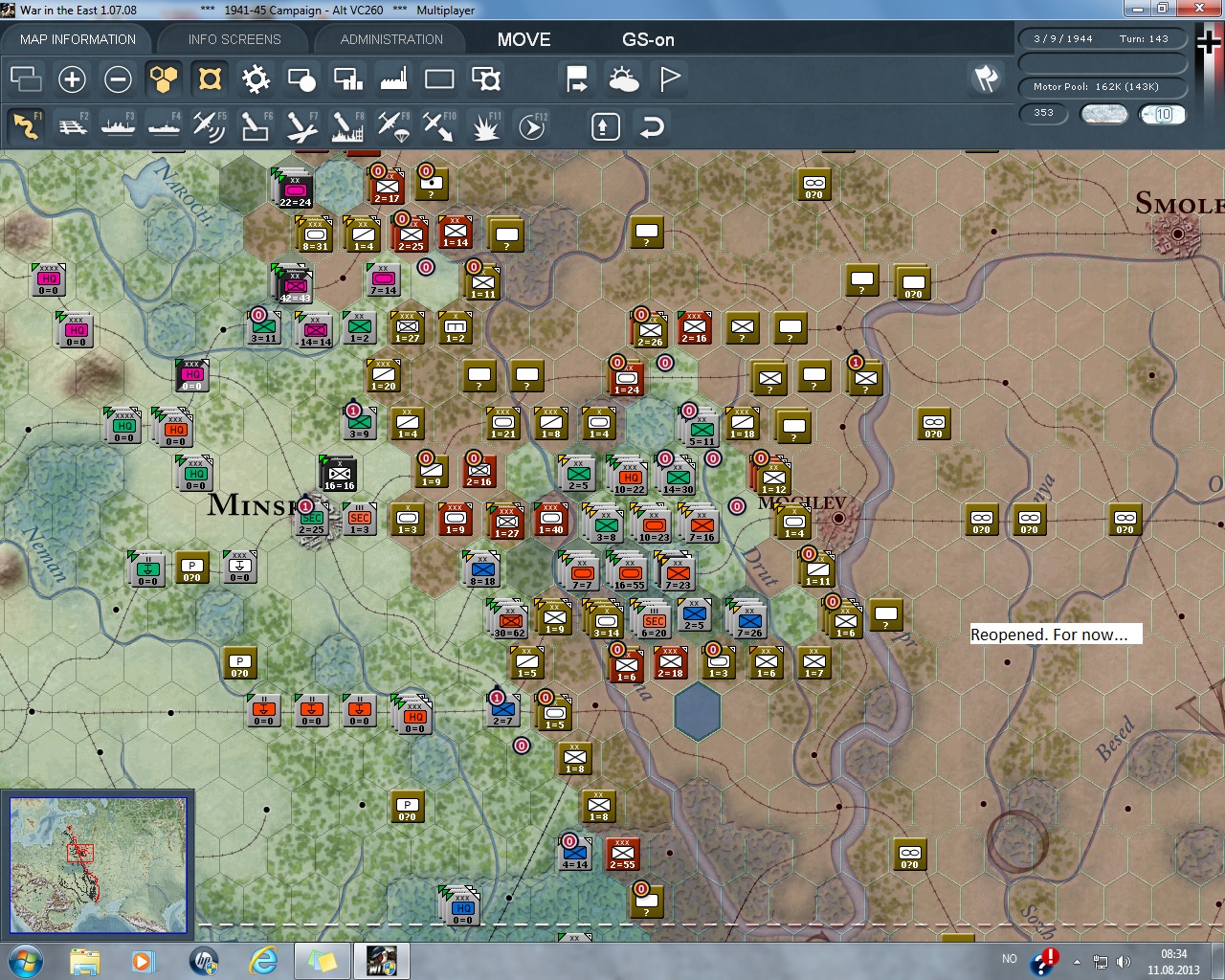The height and width of the screenshot is (980, 1225).
Task: Open the volume control in system tray
Action: point(1124,962)
